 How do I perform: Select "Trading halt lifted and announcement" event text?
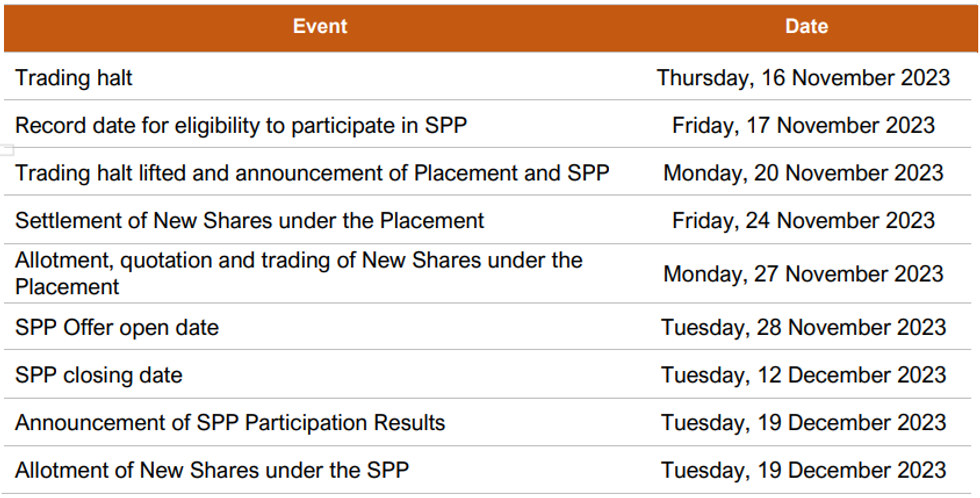pyautogui.click(x=312, y=172)
